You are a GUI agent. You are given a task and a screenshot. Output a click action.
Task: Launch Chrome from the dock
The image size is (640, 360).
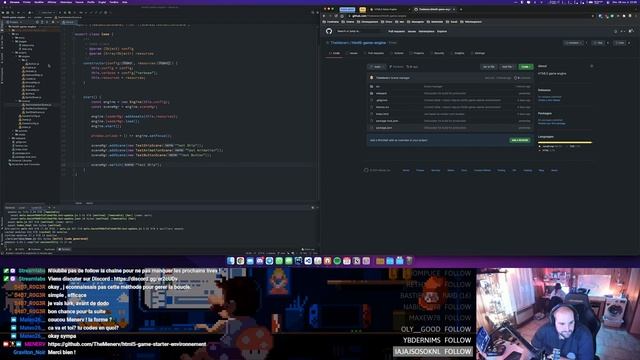[240, 261]
